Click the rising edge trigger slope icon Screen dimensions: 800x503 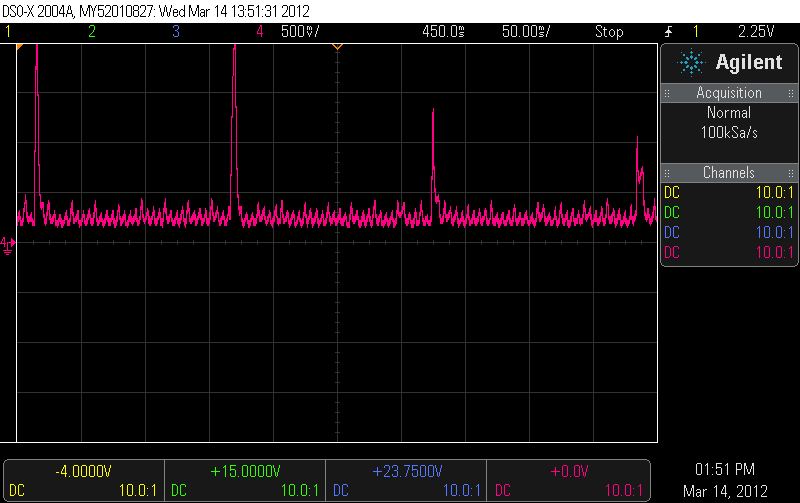pyautogui.click(x=668, y=32)
